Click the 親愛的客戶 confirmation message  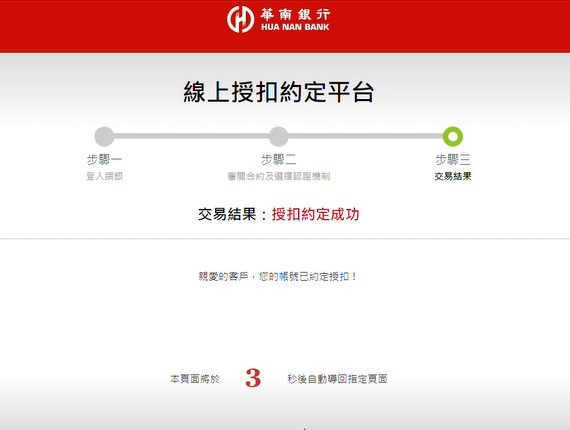coord(278,277)
